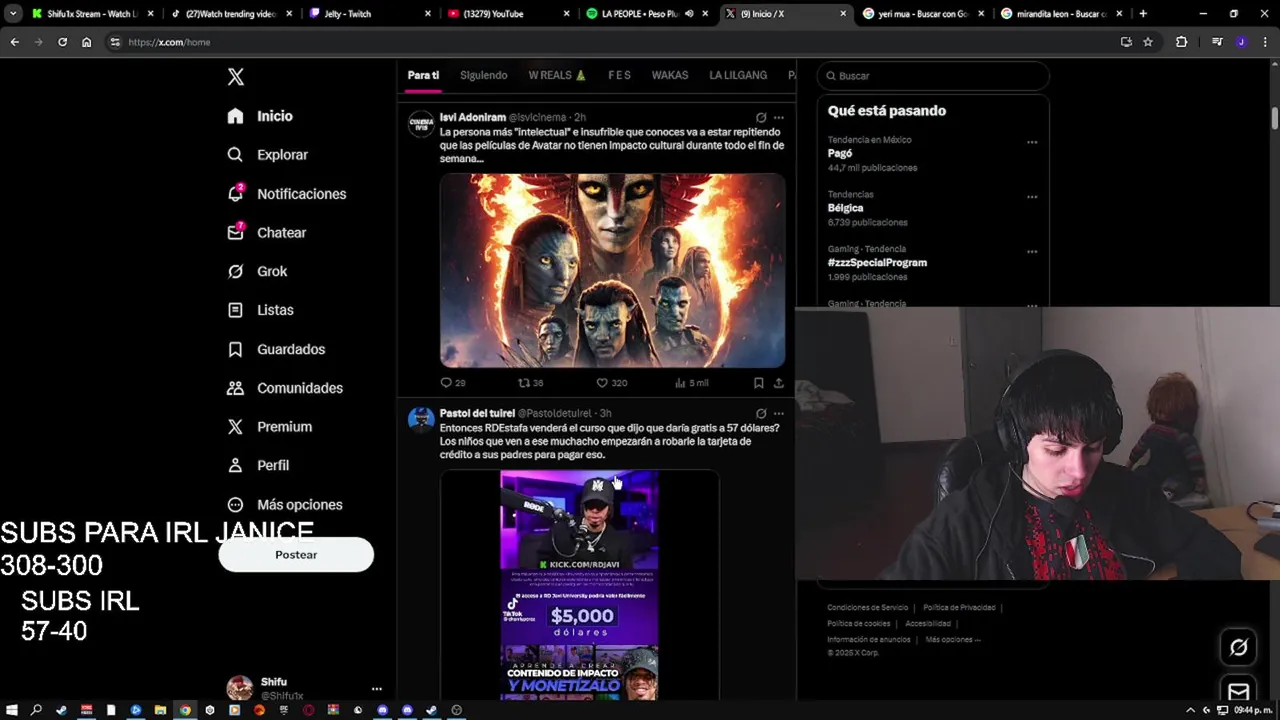Image resolution: width=1280 pixels, height=720 pixels.
Task: Reply to the Avatar post
Action: click(x=453, y=383)
